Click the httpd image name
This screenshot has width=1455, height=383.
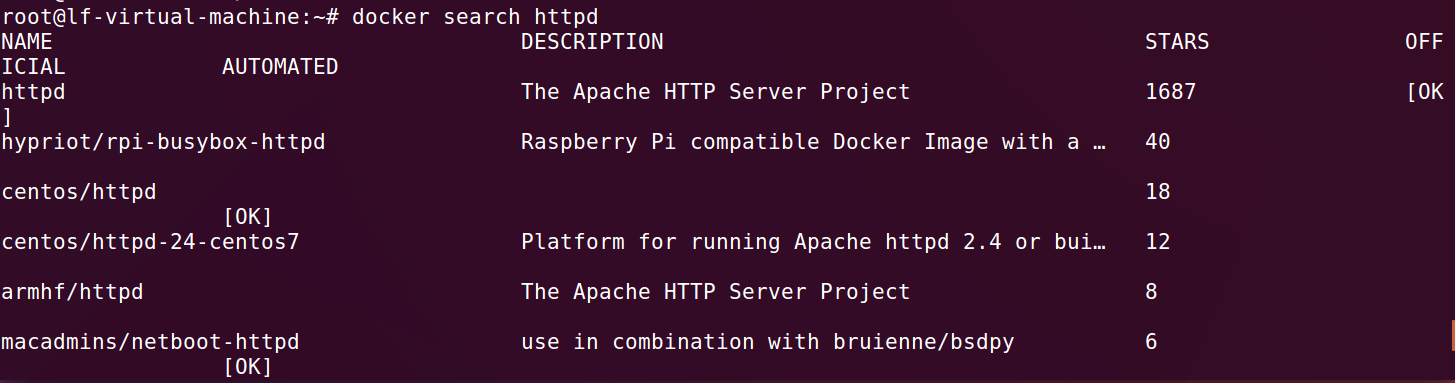(x=34, y=92)
